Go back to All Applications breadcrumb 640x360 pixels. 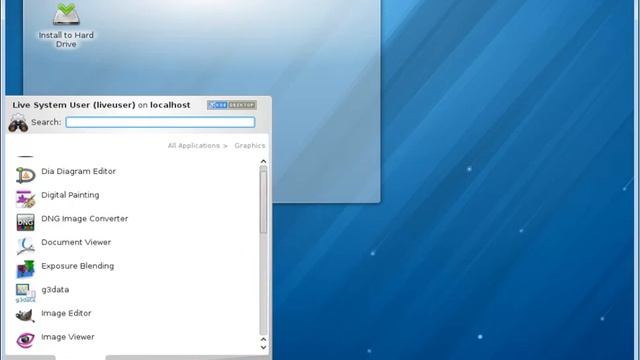tap(194, 146)
